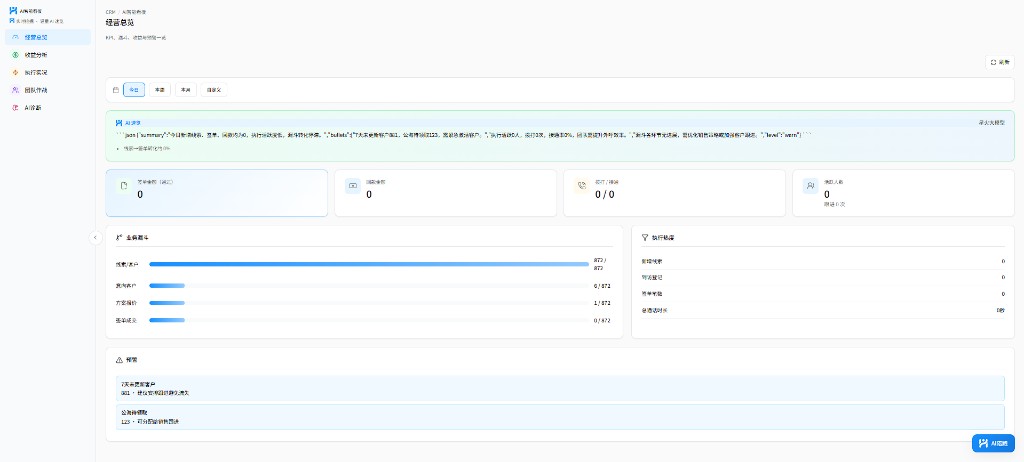Select the 今日 date filter
The width and height of the screenshot is (1024, 462).
[134, 90]
